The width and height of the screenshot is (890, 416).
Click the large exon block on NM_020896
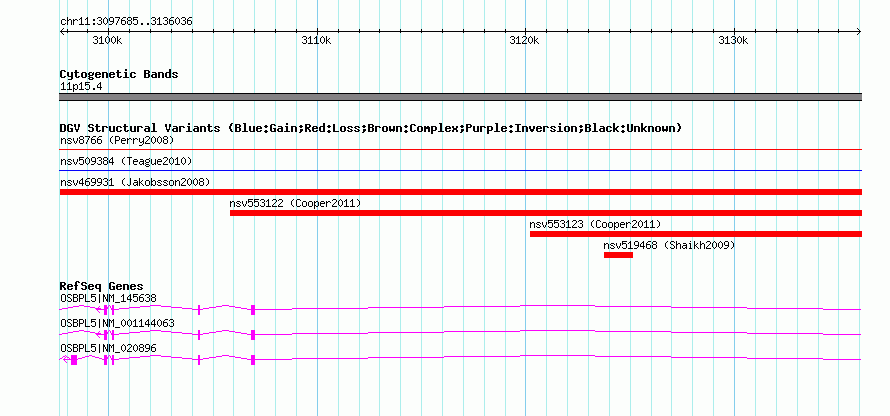(x=74, y=360)
